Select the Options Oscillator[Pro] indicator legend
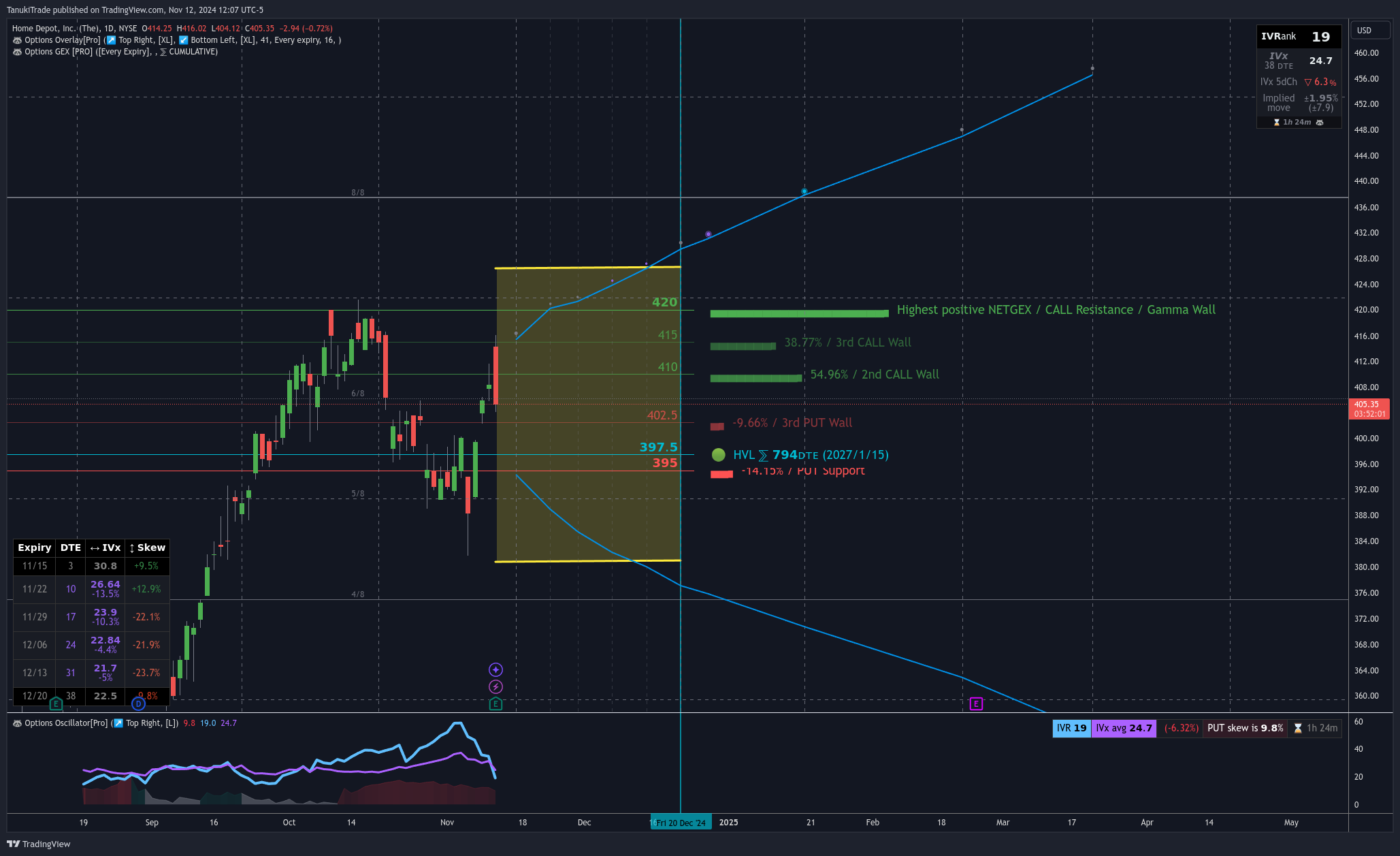Image resolution: width=1400 pixels, height=856 pixels. (66, 723)
